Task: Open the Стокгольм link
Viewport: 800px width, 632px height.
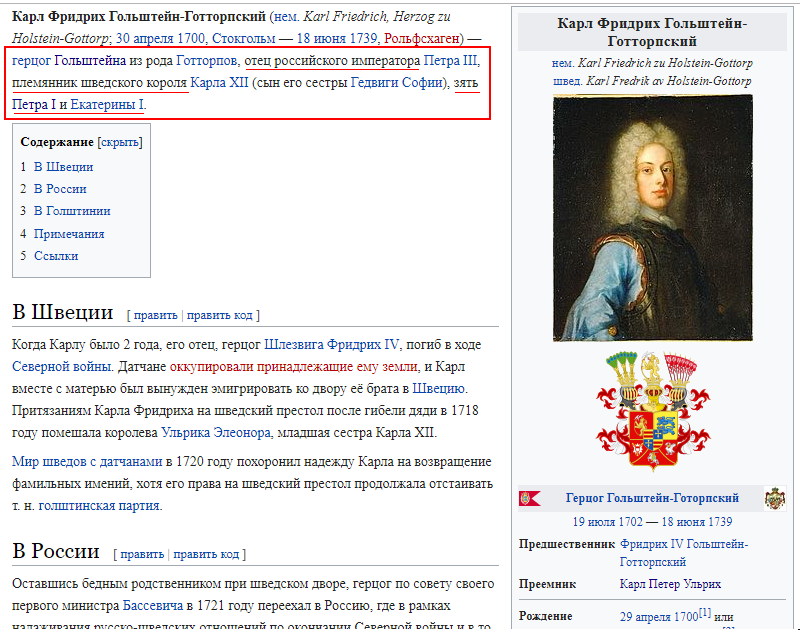Action: coord(243,38)
